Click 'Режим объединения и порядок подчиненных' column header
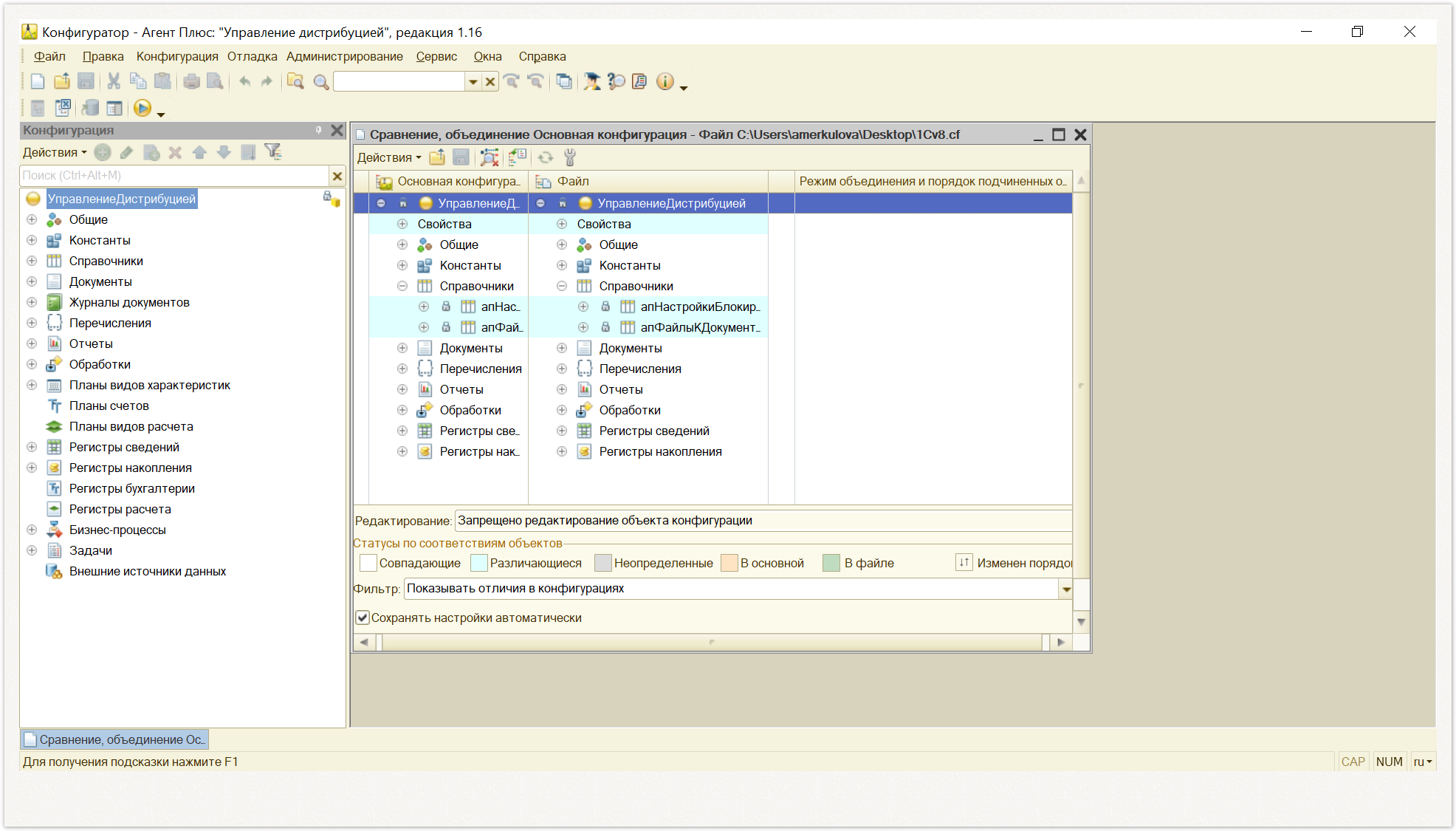Image resolution: width=1456 pixels, height=831 pixels. click(x=933, y=181)
